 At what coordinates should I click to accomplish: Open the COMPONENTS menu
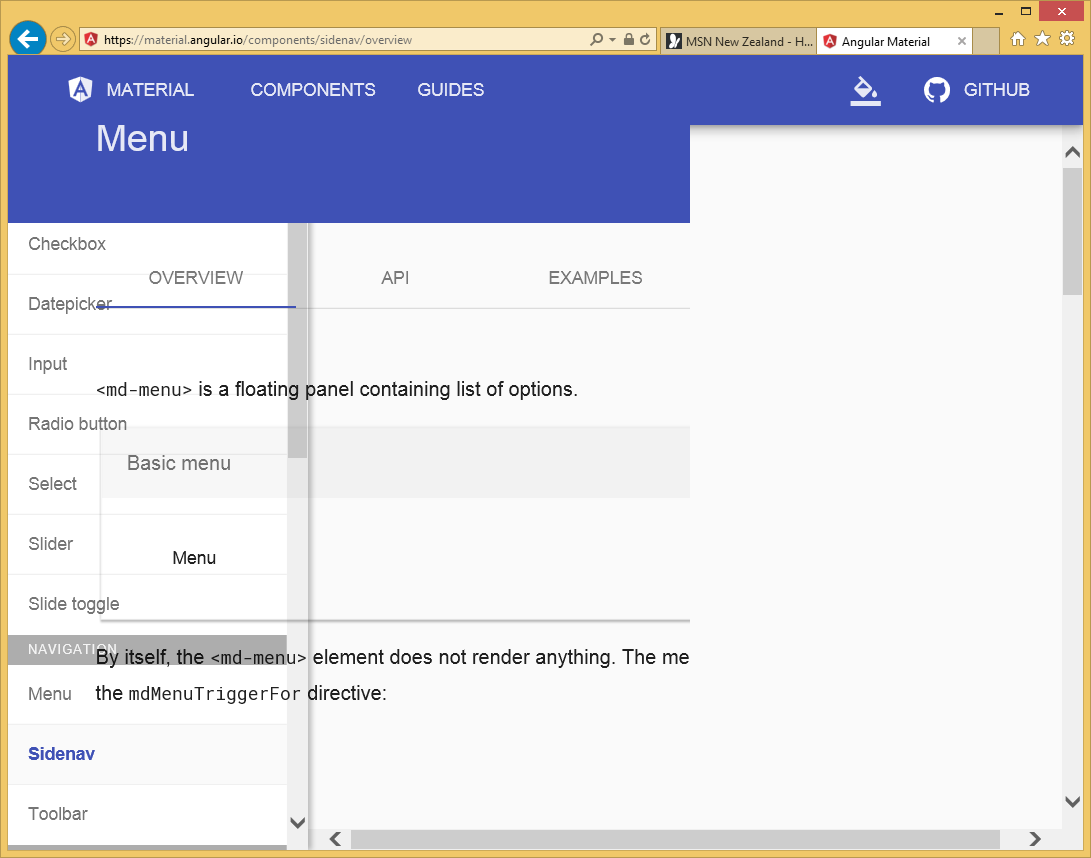coord(313,90)
